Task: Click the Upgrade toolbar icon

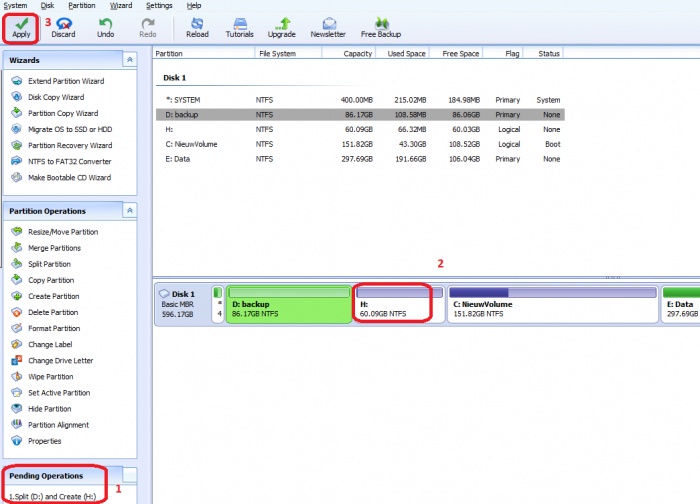Action: (282, 23)
